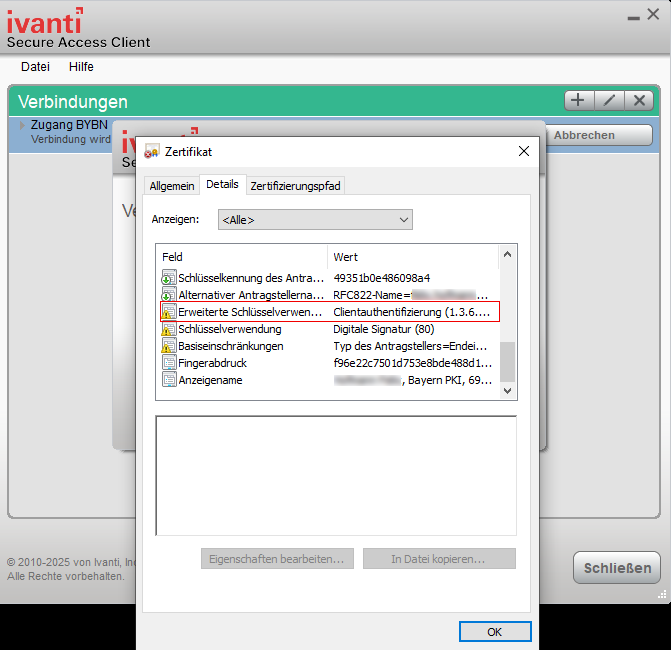The height and width of the screenshot is (650, 671).
Task: Click In Datei kopieren... button
Action: (439, 558)
